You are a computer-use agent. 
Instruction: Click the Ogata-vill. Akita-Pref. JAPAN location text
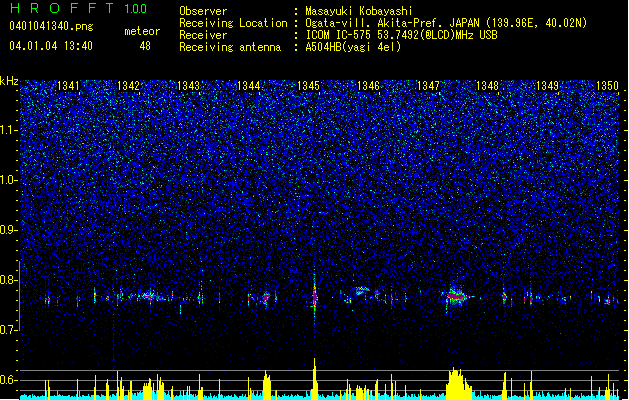[446, 23]
